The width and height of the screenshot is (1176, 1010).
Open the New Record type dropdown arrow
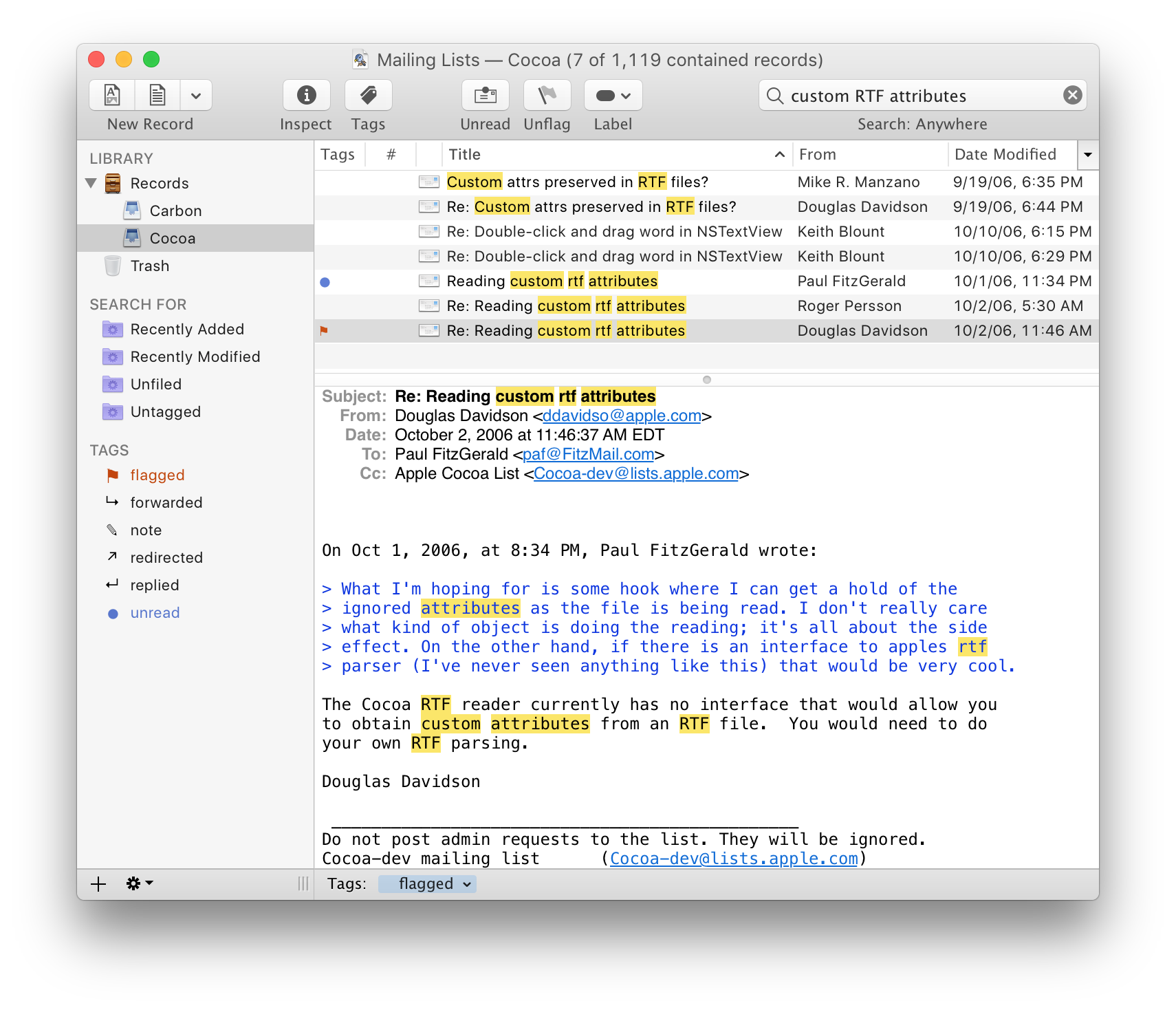[196, 96]
